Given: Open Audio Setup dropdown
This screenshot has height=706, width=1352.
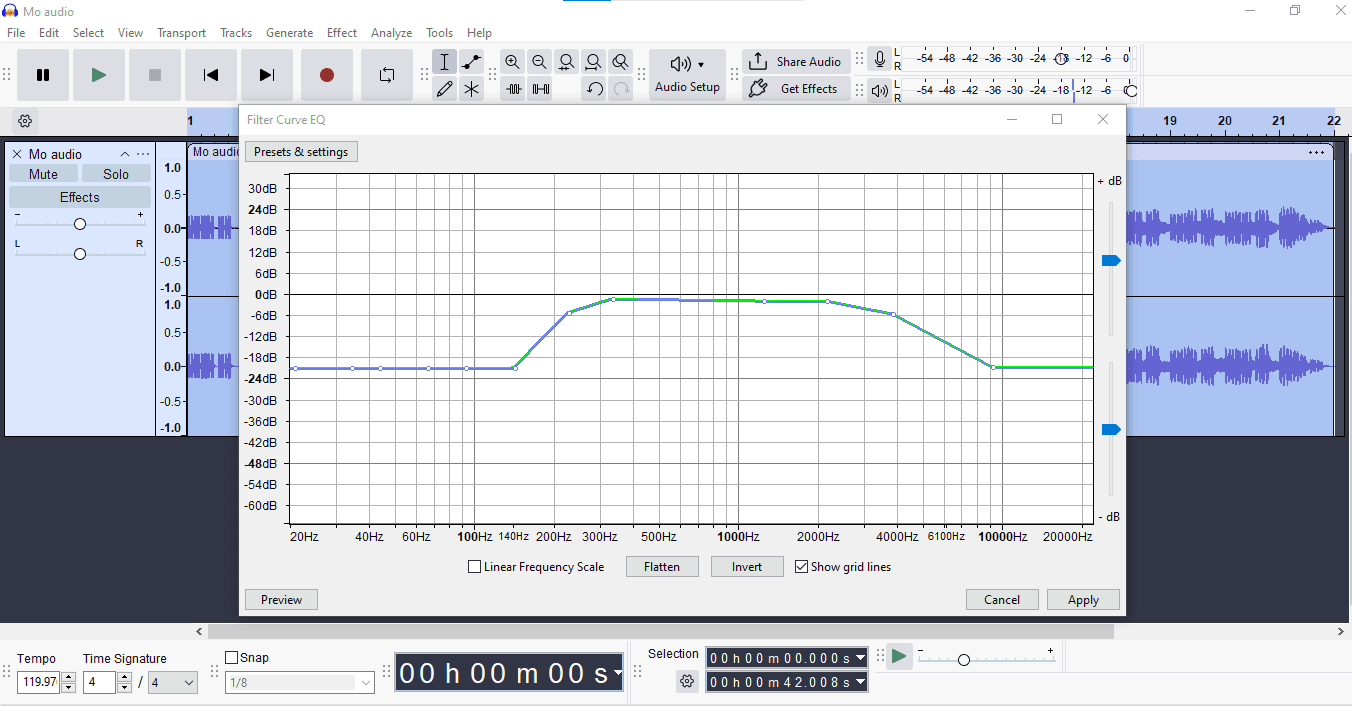Looking at the screenshot, I should 687,75.
